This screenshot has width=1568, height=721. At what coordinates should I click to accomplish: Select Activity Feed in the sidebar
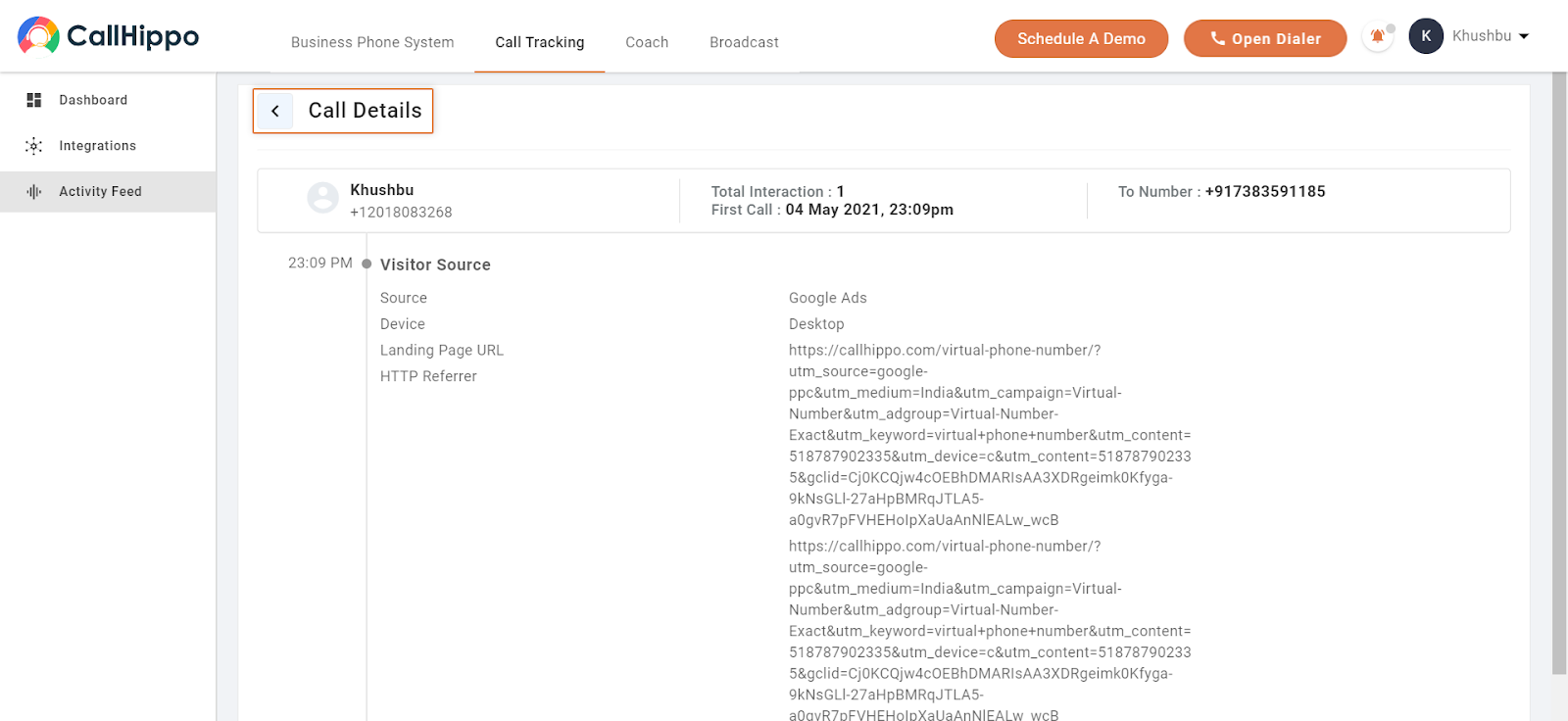tap(108, 192)
